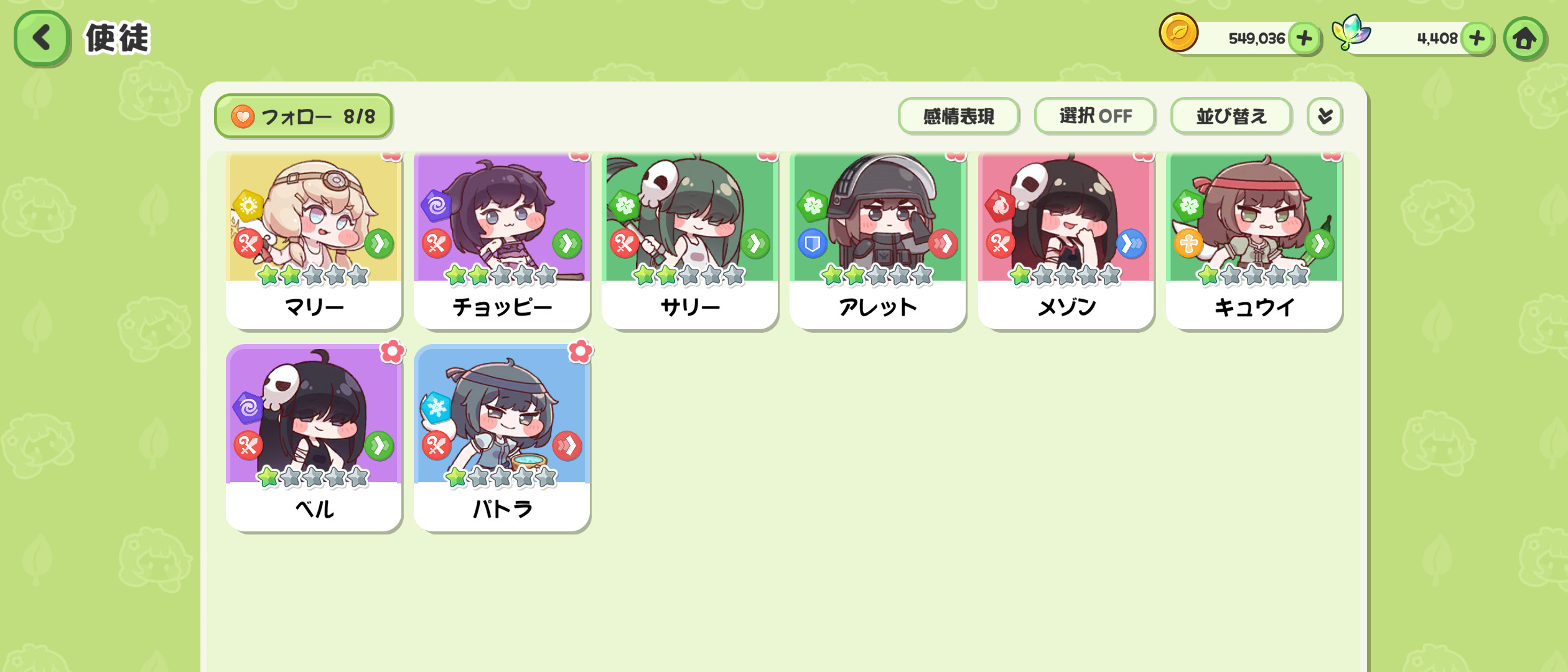Open the 感情表現 emotion expression menu
Screen dimensions: 1568x672
(x=959, y=116)
